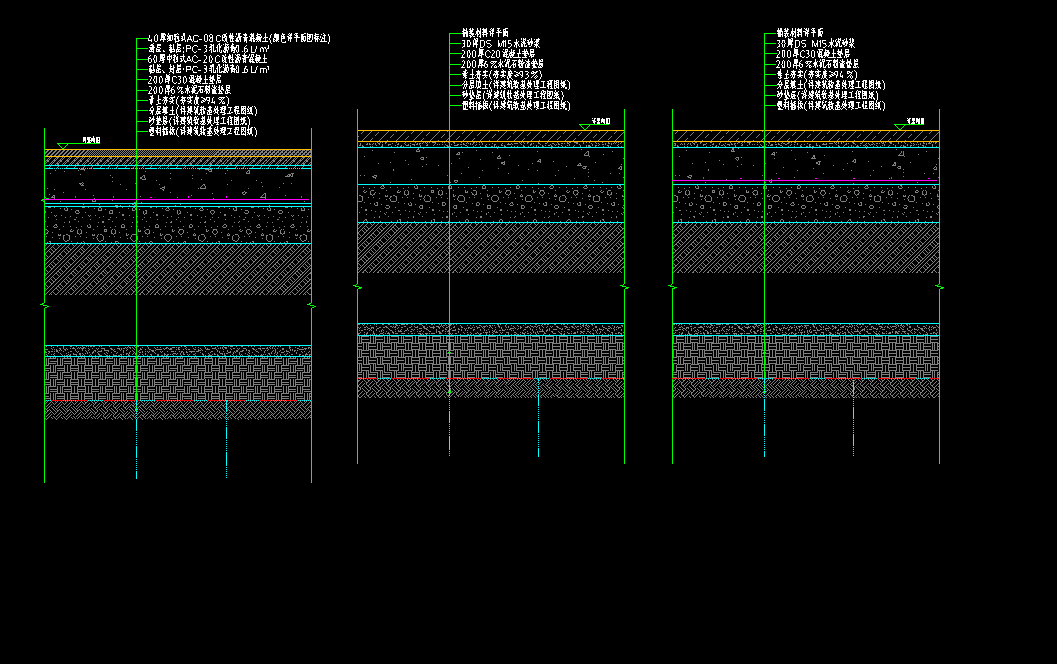The width and height of the screenshot is (1057, 664).
Task: Select the 铺装材料详平面 label in the middle section
Action: [x=487, y=34]
